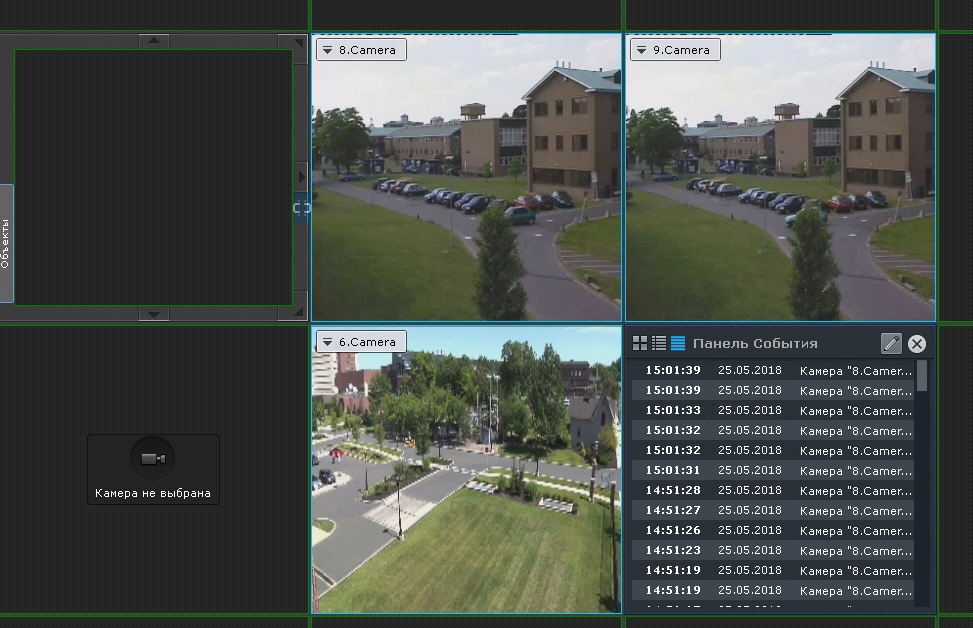Viewport: 973px width, 628px height.
Task: Select the 6.Camera video feed
Action: click(x=466, y=480)
